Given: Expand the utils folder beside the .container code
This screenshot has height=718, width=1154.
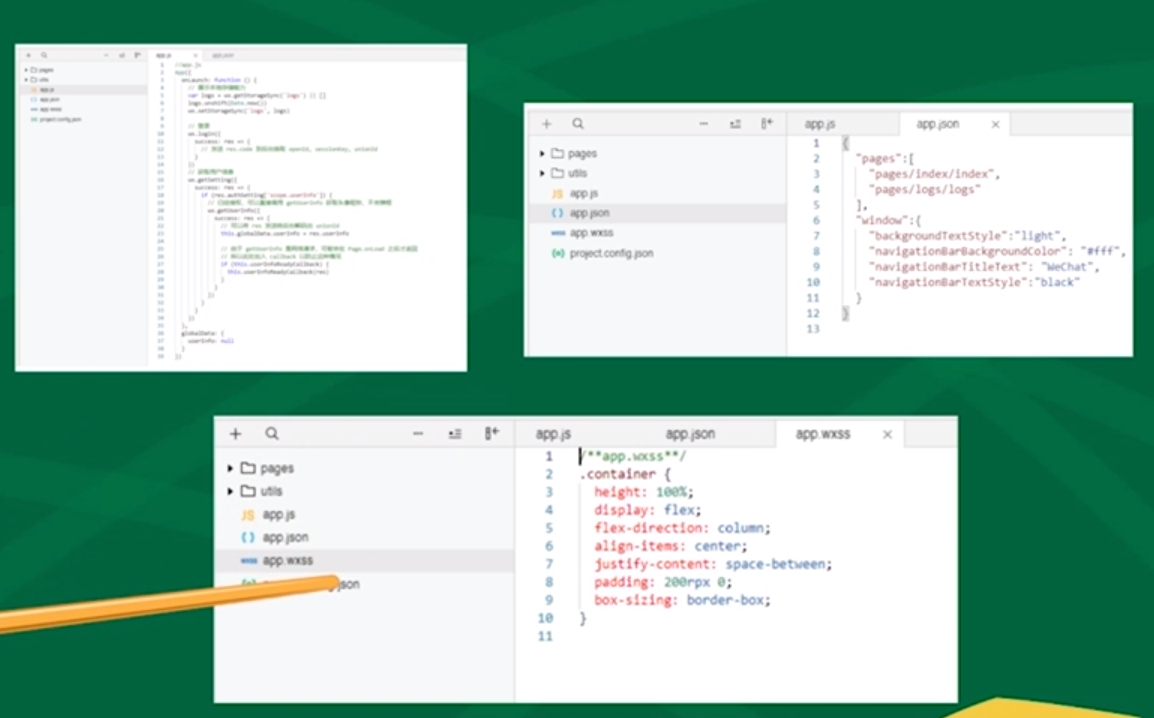Looking at the screenshot, I should click(x=231, y=491).
